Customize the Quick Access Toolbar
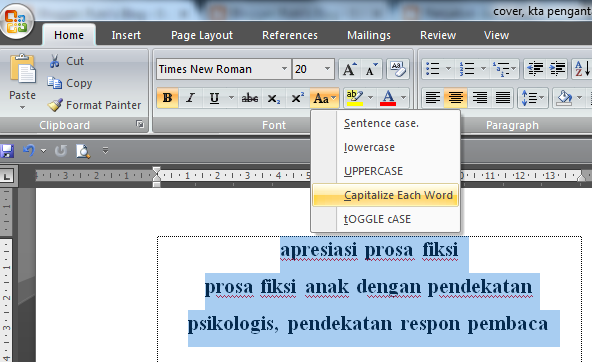This screenshot has width=592, height=362. point(105,151)
